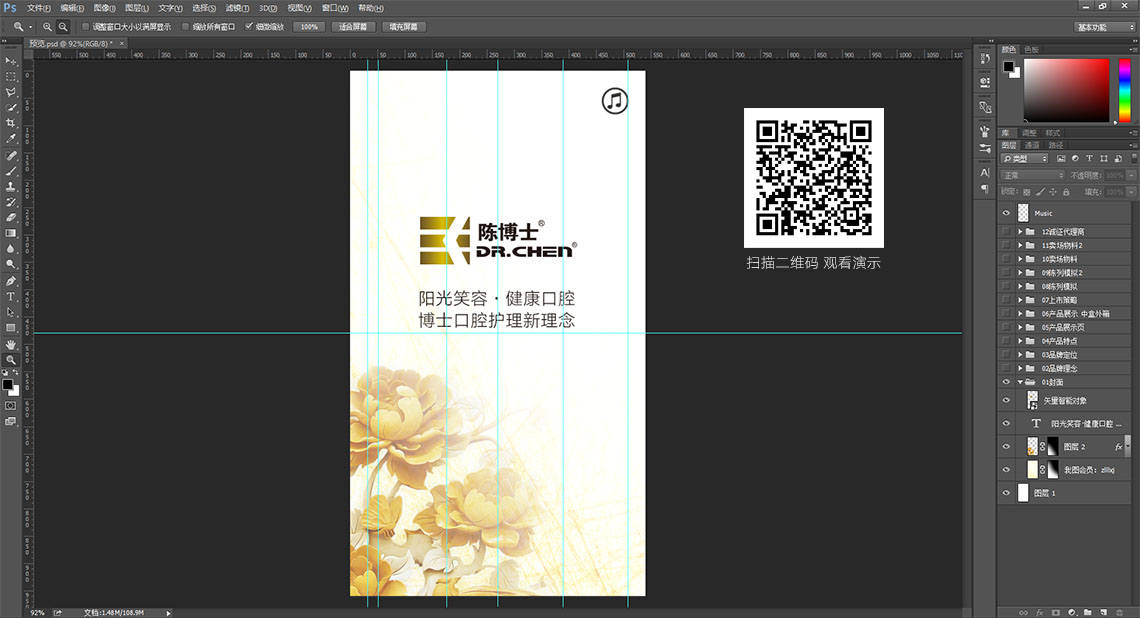Image resolution: width=1140 pixels, height=618 pixels.
Task: Select the Gradient tool
Action: 10,233
